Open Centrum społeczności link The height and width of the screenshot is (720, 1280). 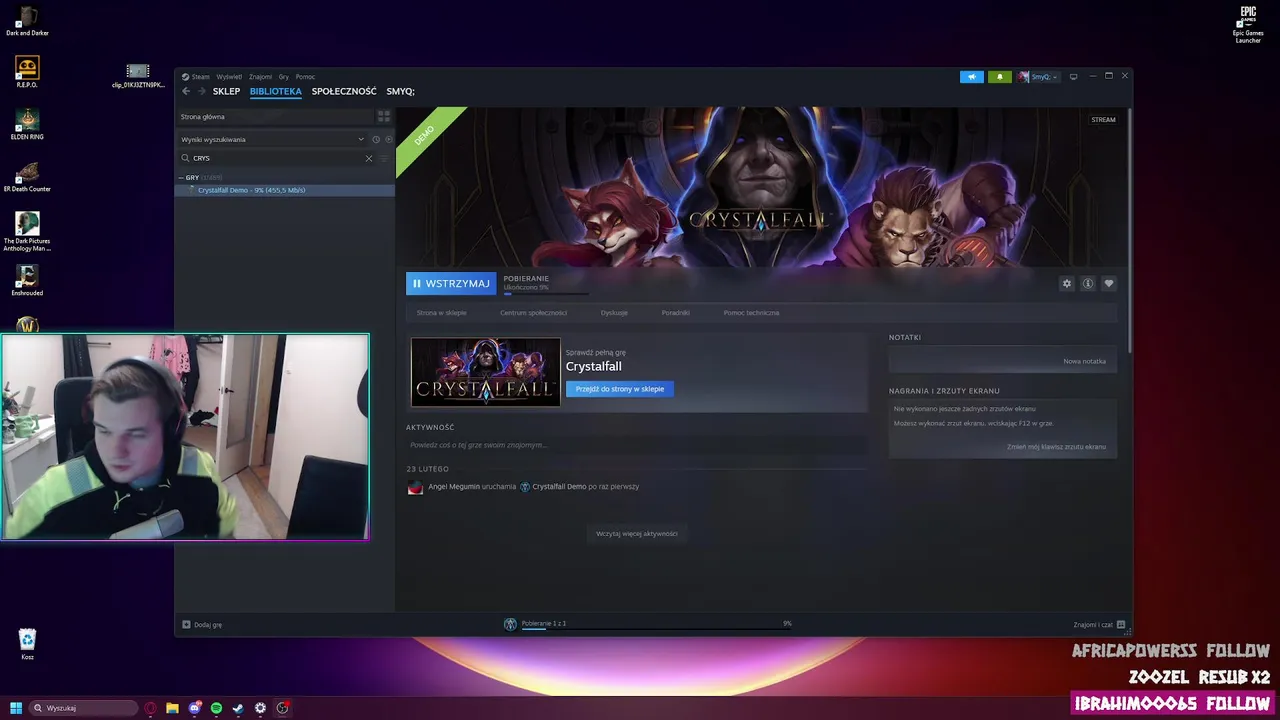coord(533,313)
